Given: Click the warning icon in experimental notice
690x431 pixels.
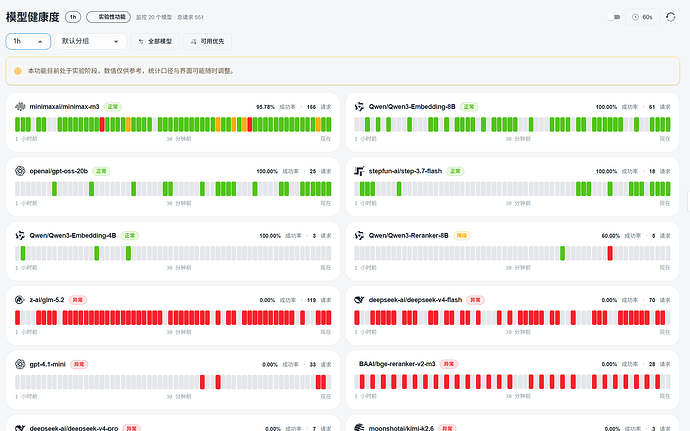Looking at the screenshot, I should coord(18,71).
